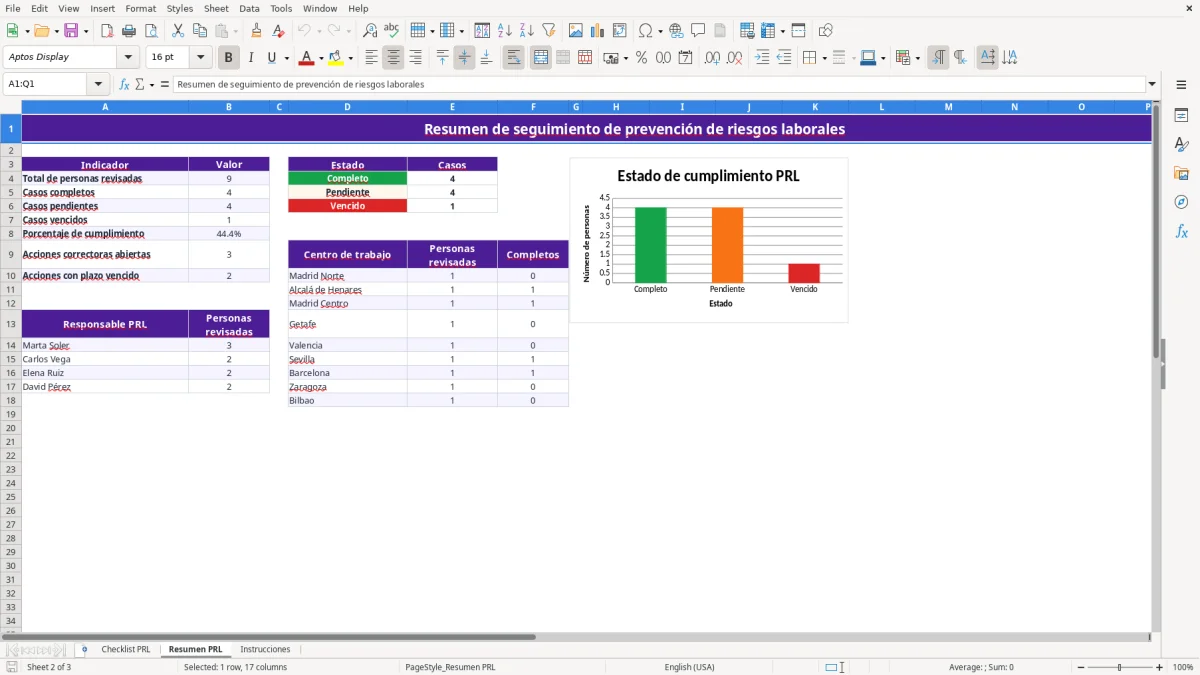
Task: Open sidebar Navigator deck
Action: point(1181,203)
